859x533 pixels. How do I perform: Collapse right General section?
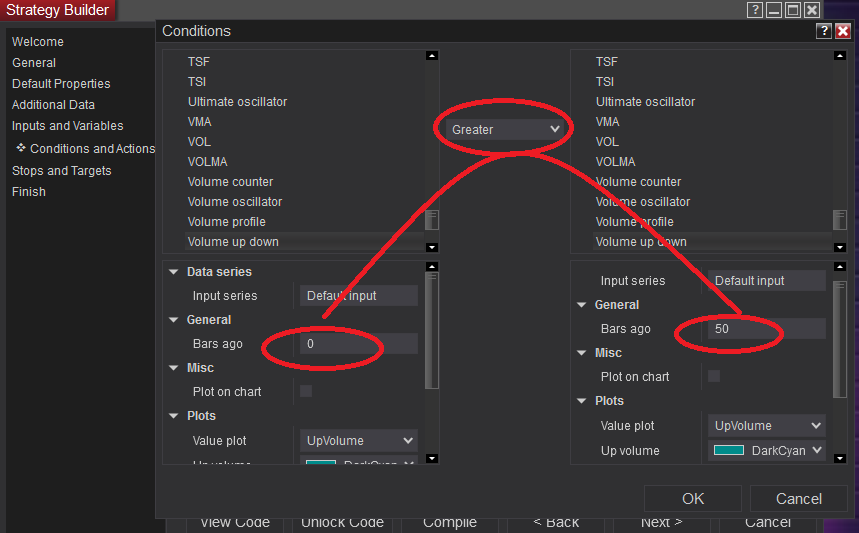(582, 305)
